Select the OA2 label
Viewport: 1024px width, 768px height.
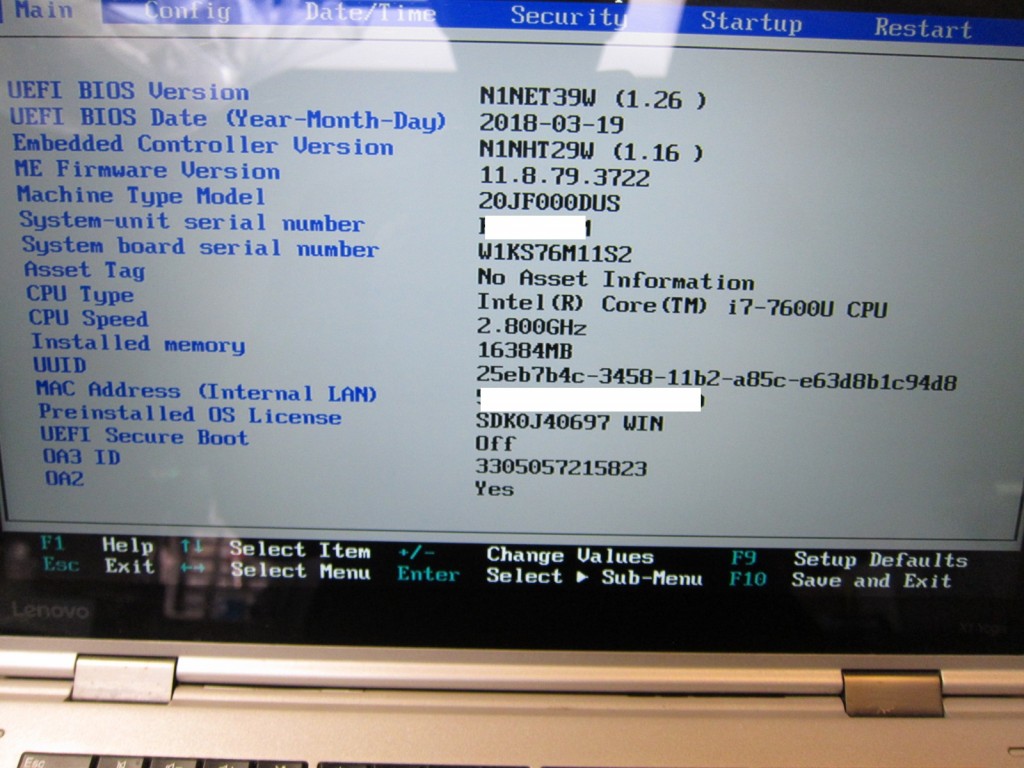pyautogui.click(x=65, y=479)
